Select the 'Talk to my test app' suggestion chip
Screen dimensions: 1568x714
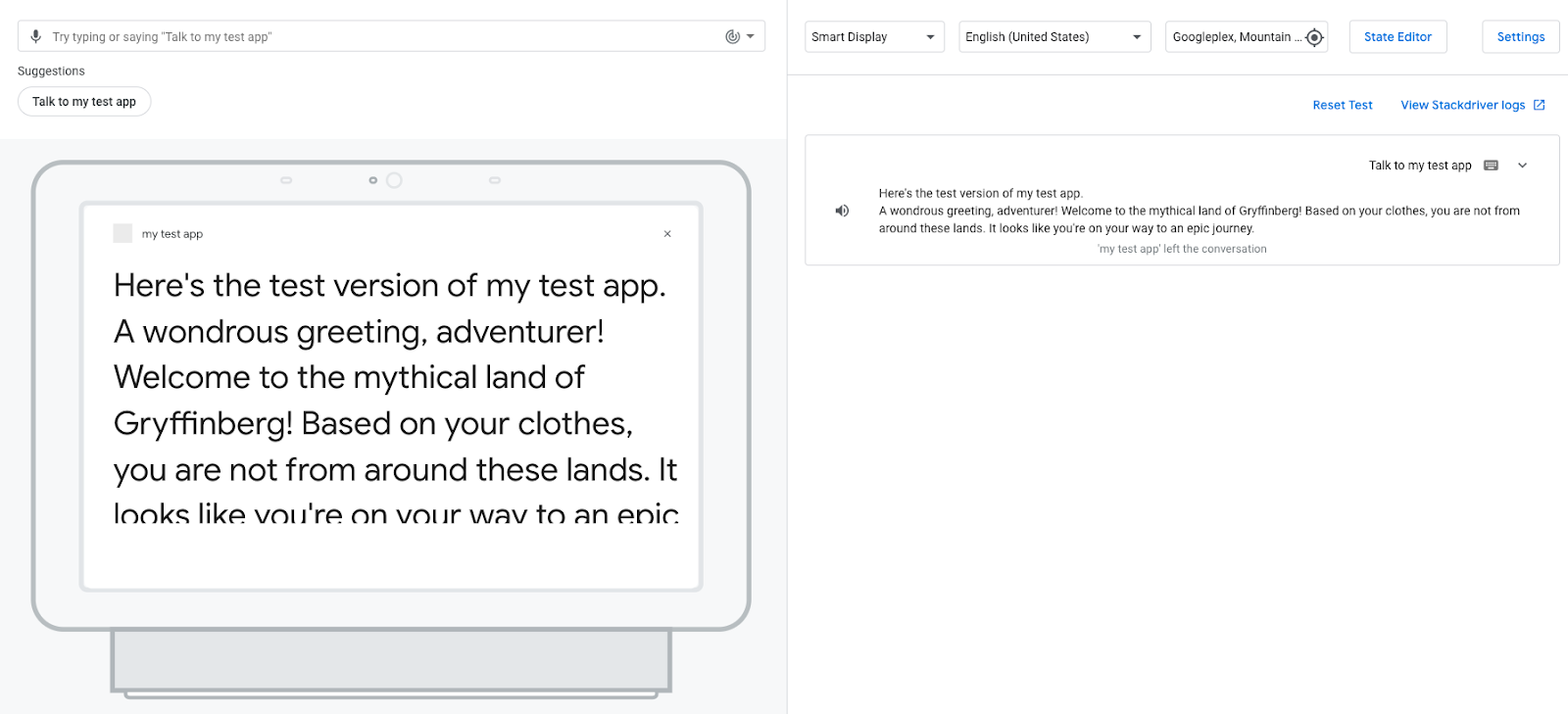(x=84, y=102)
